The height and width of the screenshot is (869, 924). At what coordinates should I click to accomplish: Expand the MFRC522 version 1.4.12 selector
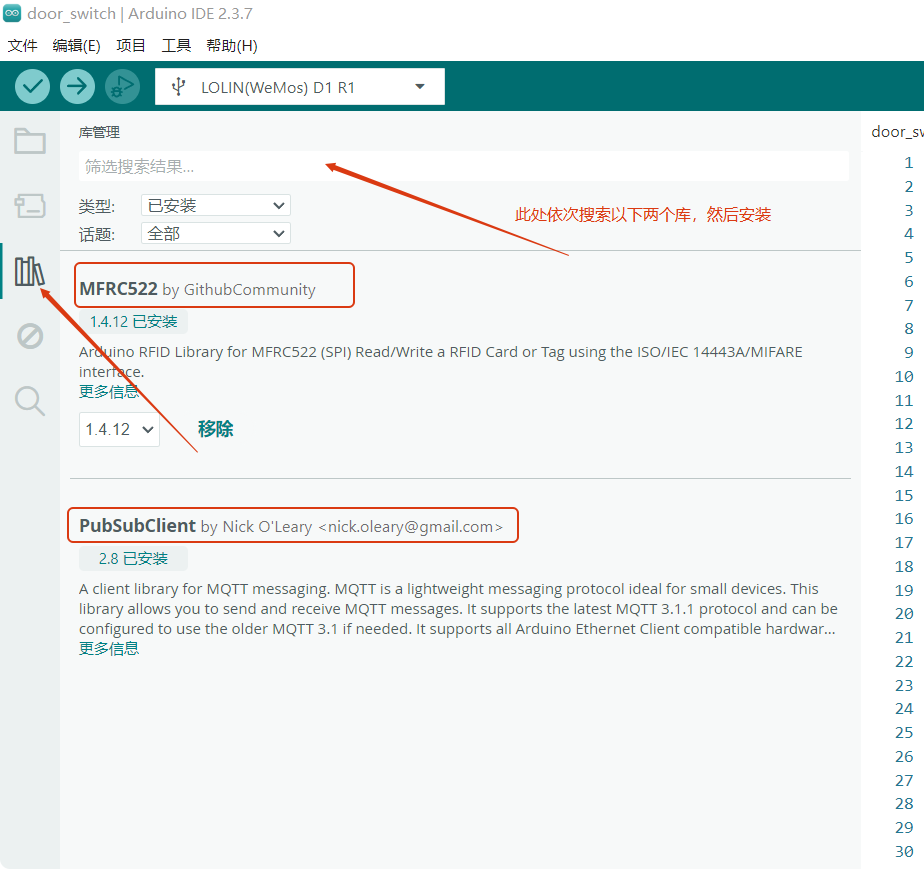[x=119, y=429]
